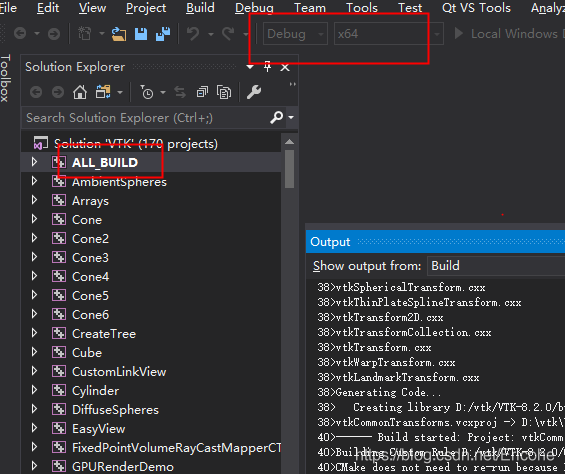Expand the ALL_BUILD project node
The image size is (565, 474).
coord(34,162)
